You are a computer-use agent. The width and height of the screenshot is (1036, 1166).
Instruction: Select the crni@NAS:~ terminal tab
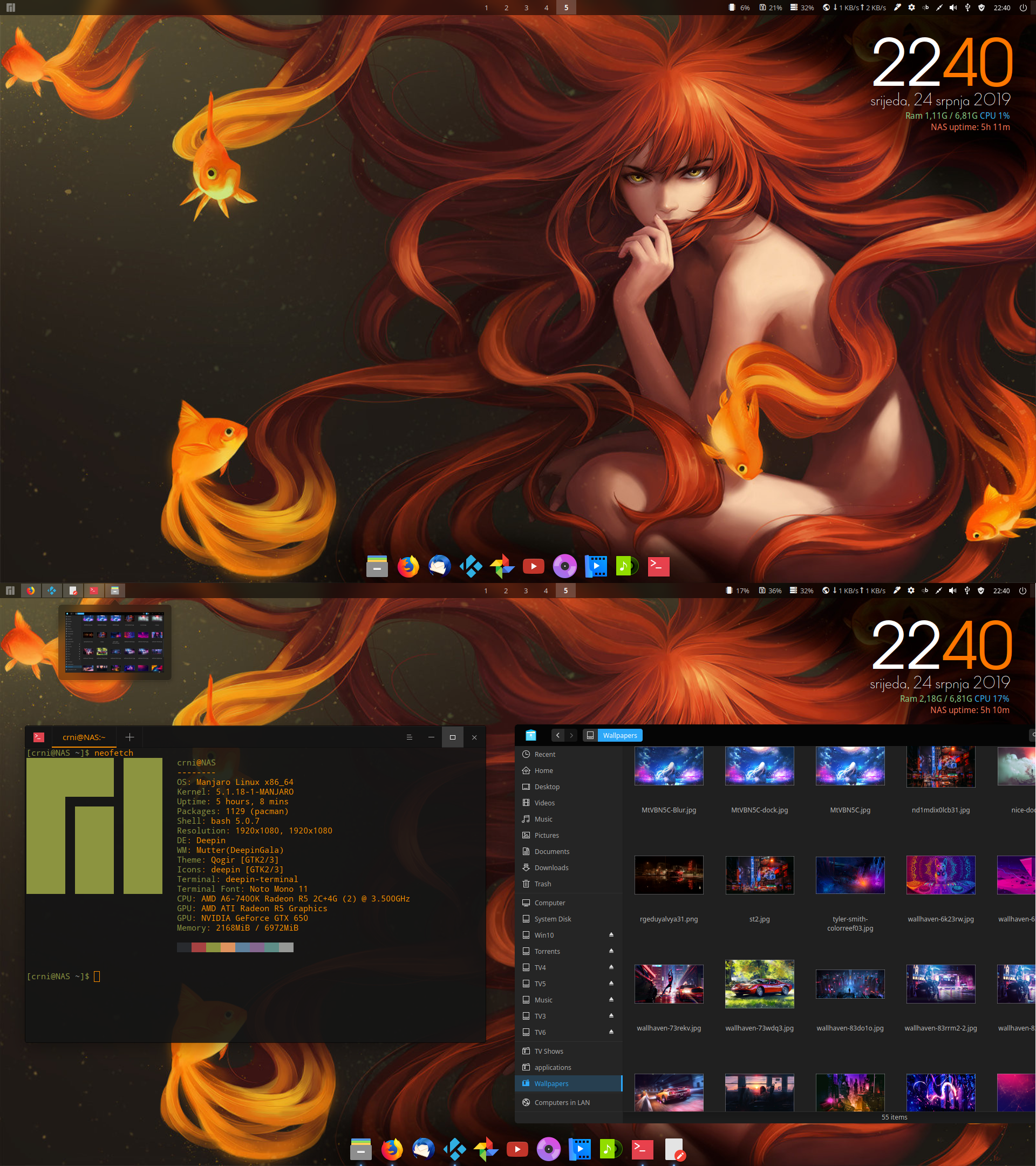point(84,737)
